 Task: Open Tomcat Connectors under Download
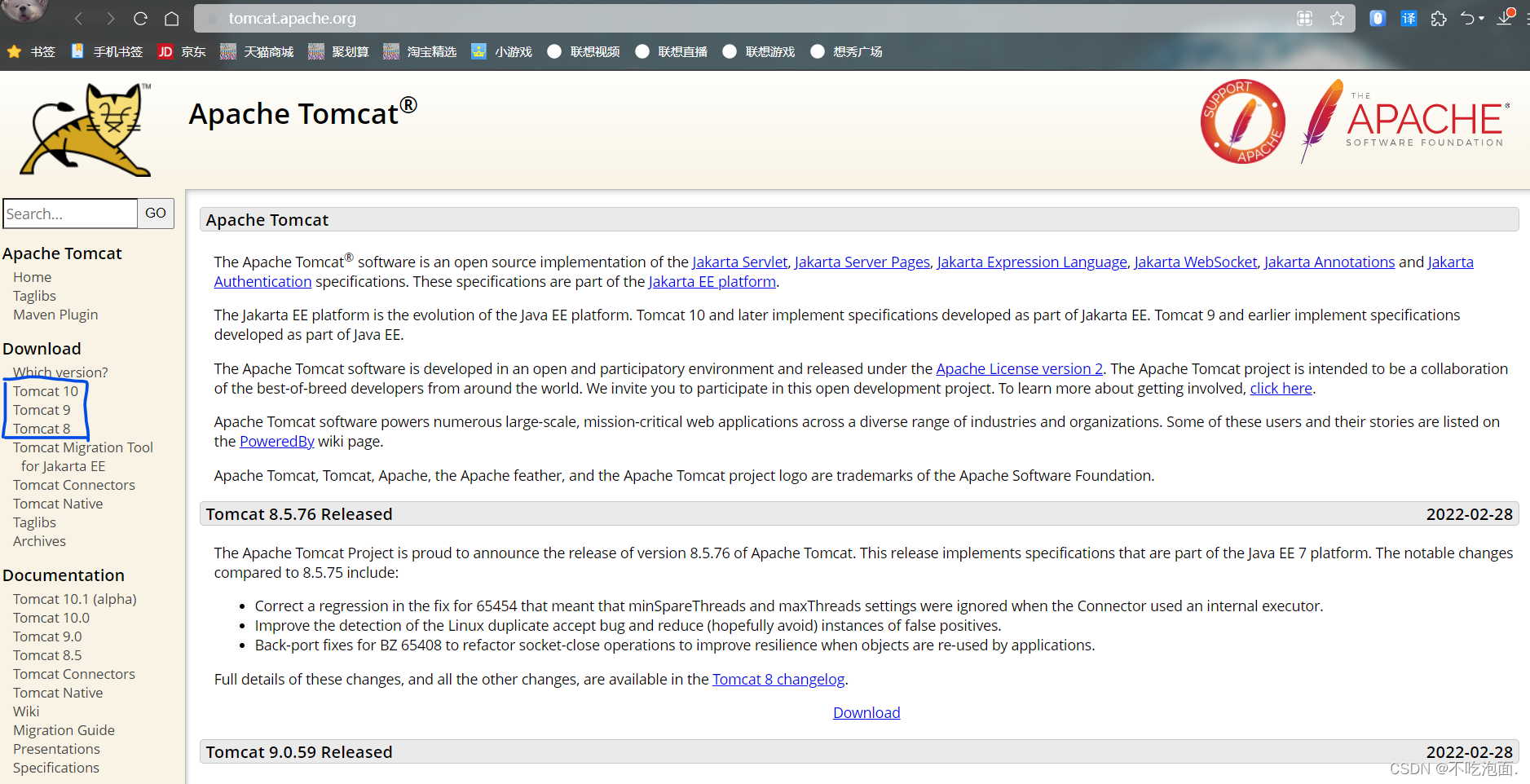(74, 485)
